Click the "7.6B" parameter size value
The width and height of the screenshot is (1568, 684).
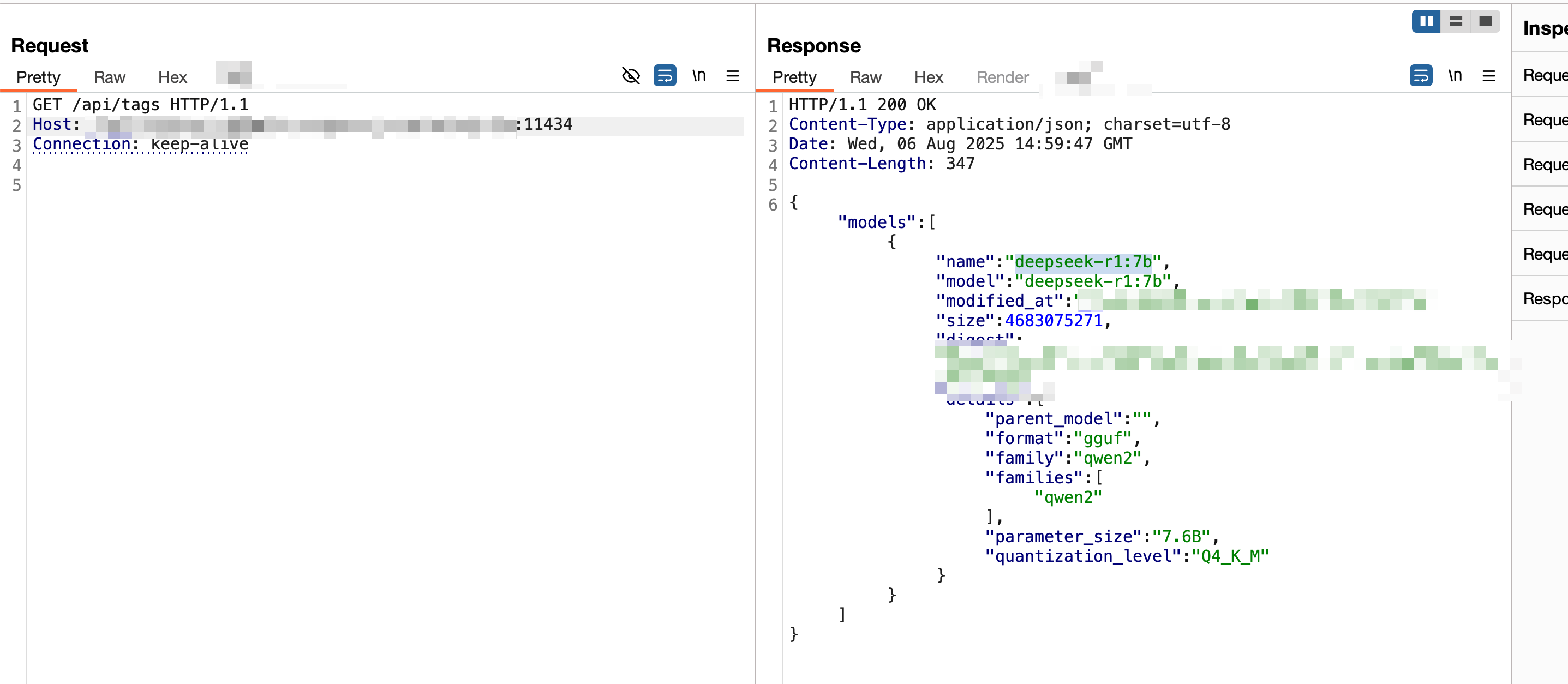[x=1182, y=537]
